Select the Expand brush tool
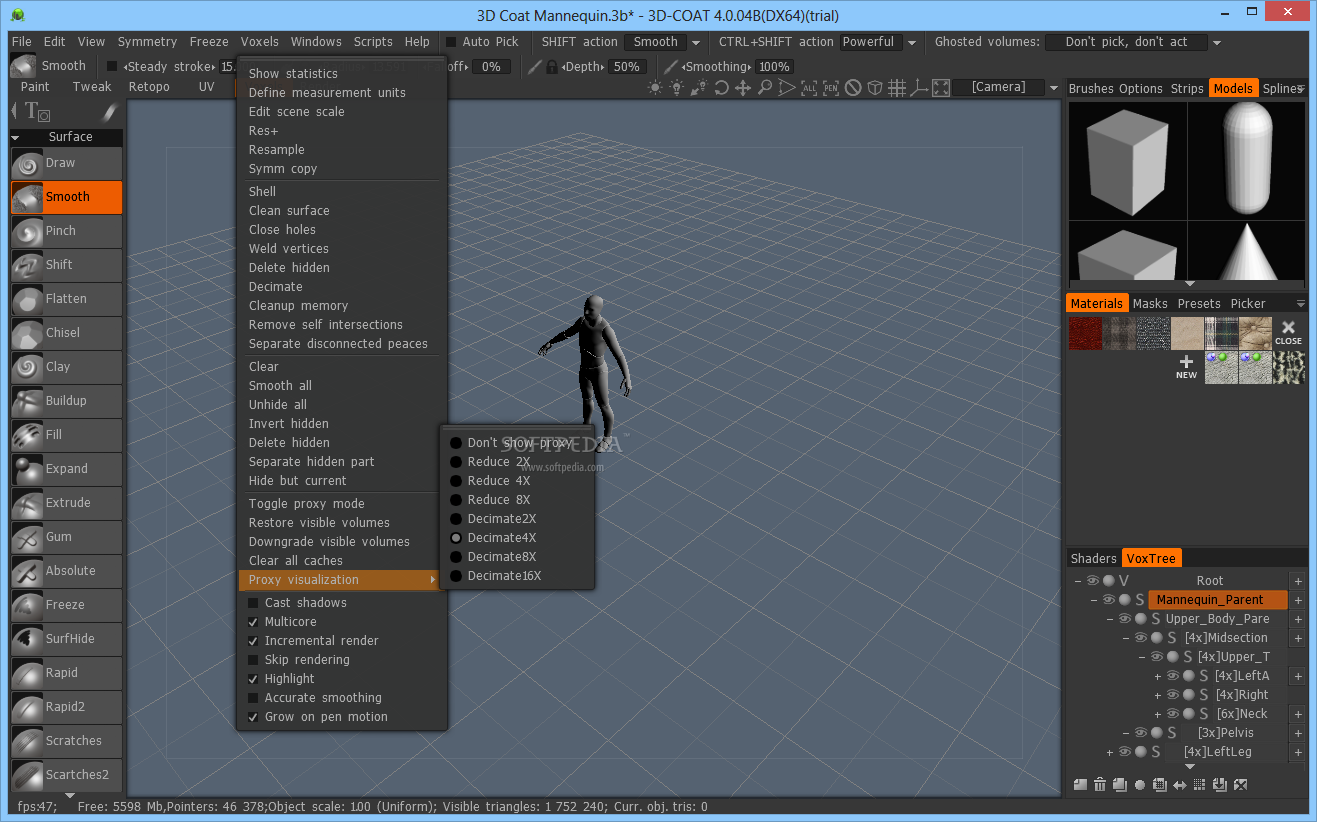1317x822 pixels. point(66,469)
